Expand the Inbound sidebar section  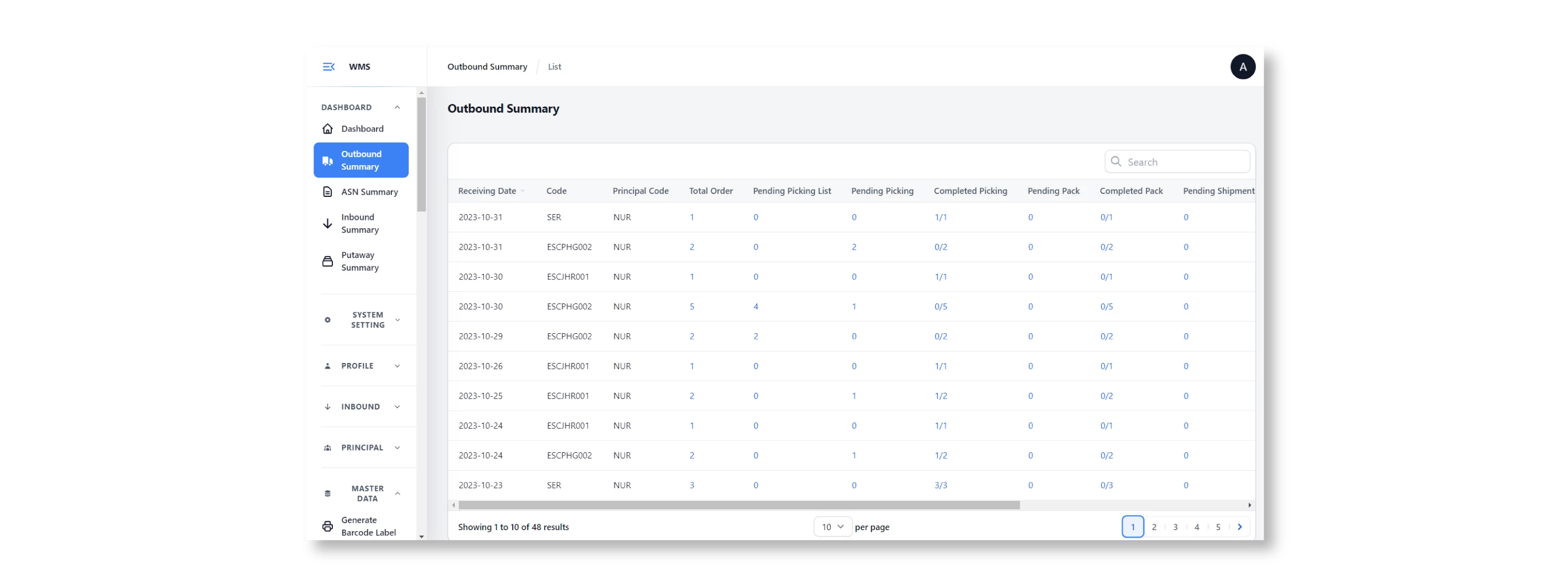[363, 406]
